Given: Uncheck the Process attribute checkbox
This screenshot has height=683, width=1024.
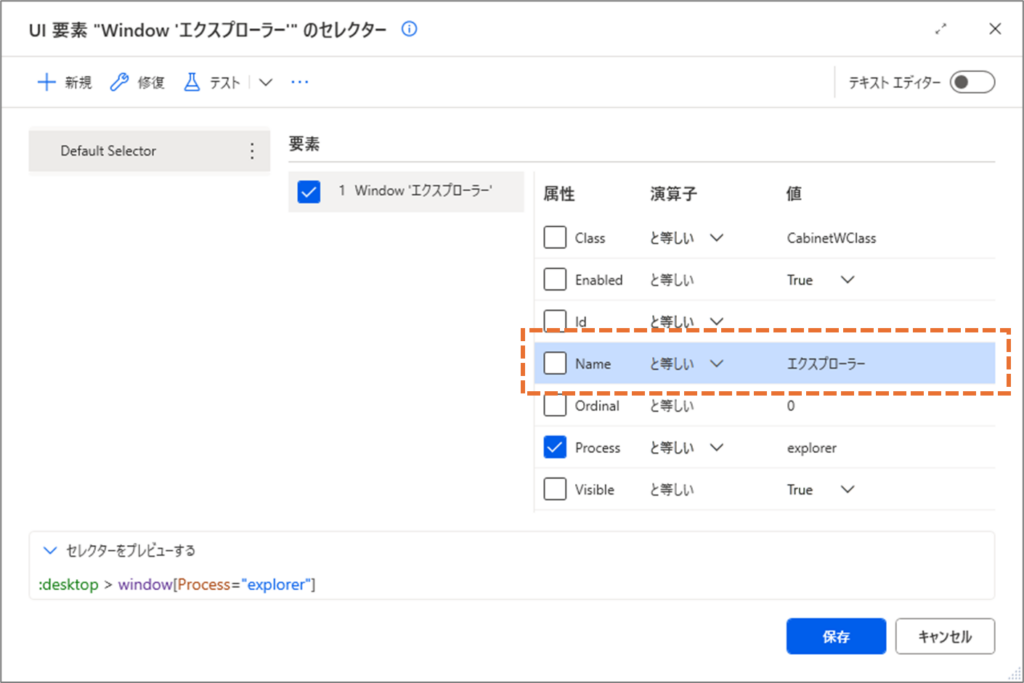Looking at the screenshot, I should pos(554,447).
